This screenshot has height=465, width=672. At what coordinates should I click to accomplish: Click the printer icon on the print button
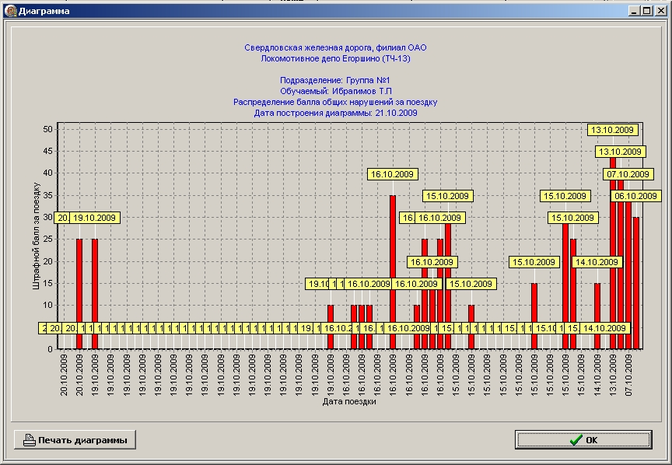pos(30,440)
